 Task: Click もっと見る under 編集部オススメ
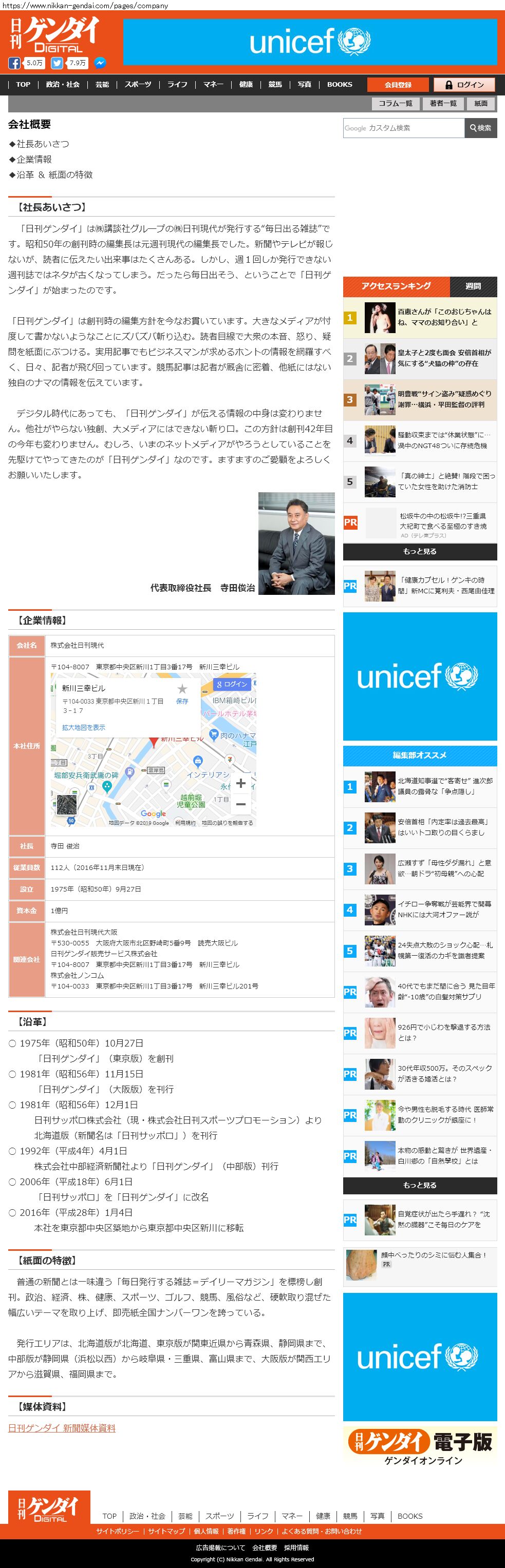420,1185
